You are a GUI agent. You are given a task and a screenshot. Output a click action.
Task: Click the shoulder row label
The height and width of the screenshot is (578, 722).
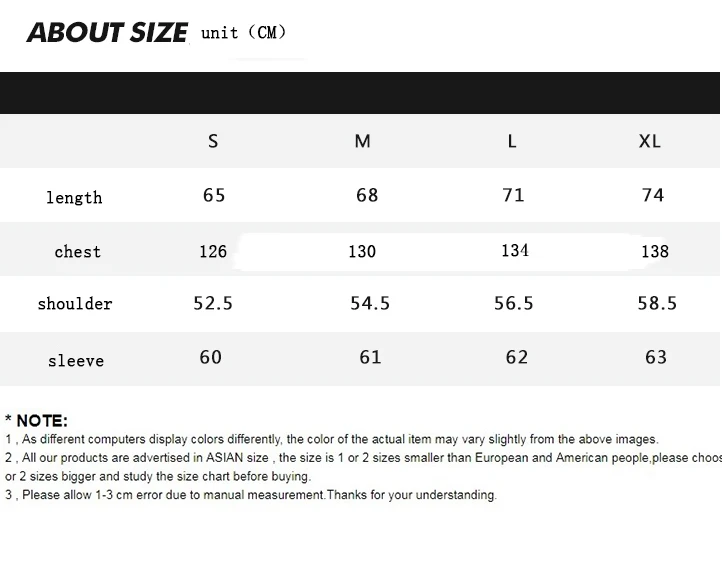(75, 304)
